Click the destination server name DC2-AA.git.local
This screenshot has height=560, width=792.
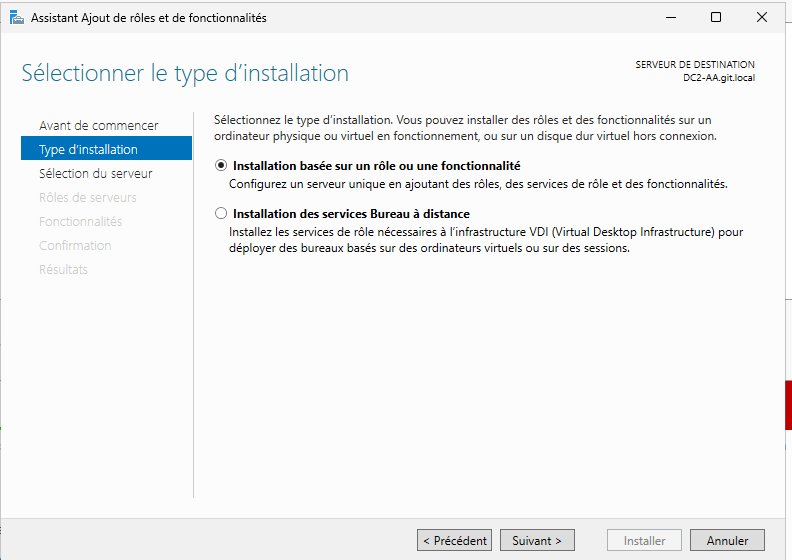point(719,78)
